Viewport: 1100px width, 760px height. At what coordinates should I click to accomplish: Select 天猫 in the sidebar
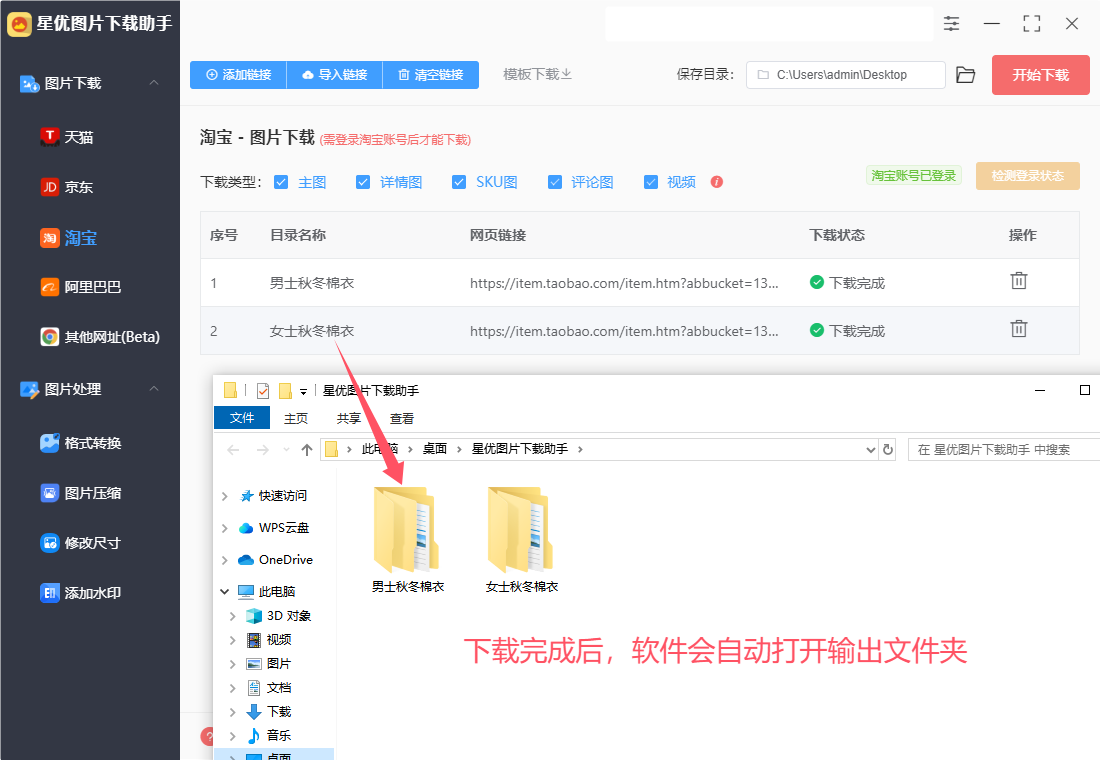(67, 137)
